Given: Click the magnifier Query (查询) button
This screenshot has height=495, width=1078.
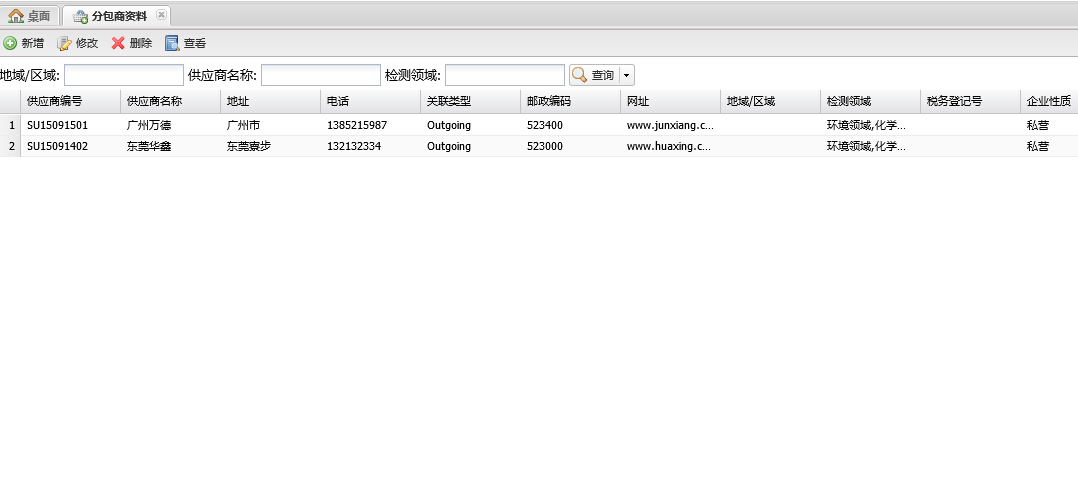Looking at the screenshot, I should [593, 75].
